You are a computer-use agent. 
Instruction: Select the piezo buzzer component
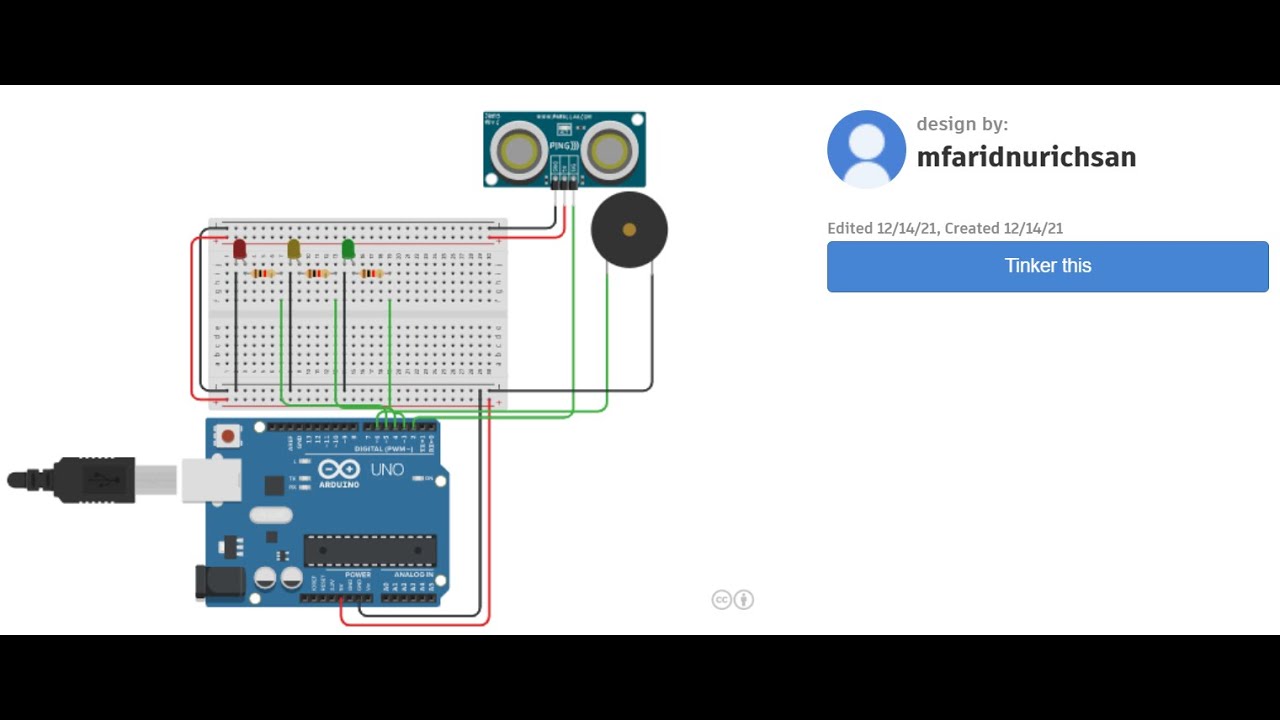(x=629, y=230)
